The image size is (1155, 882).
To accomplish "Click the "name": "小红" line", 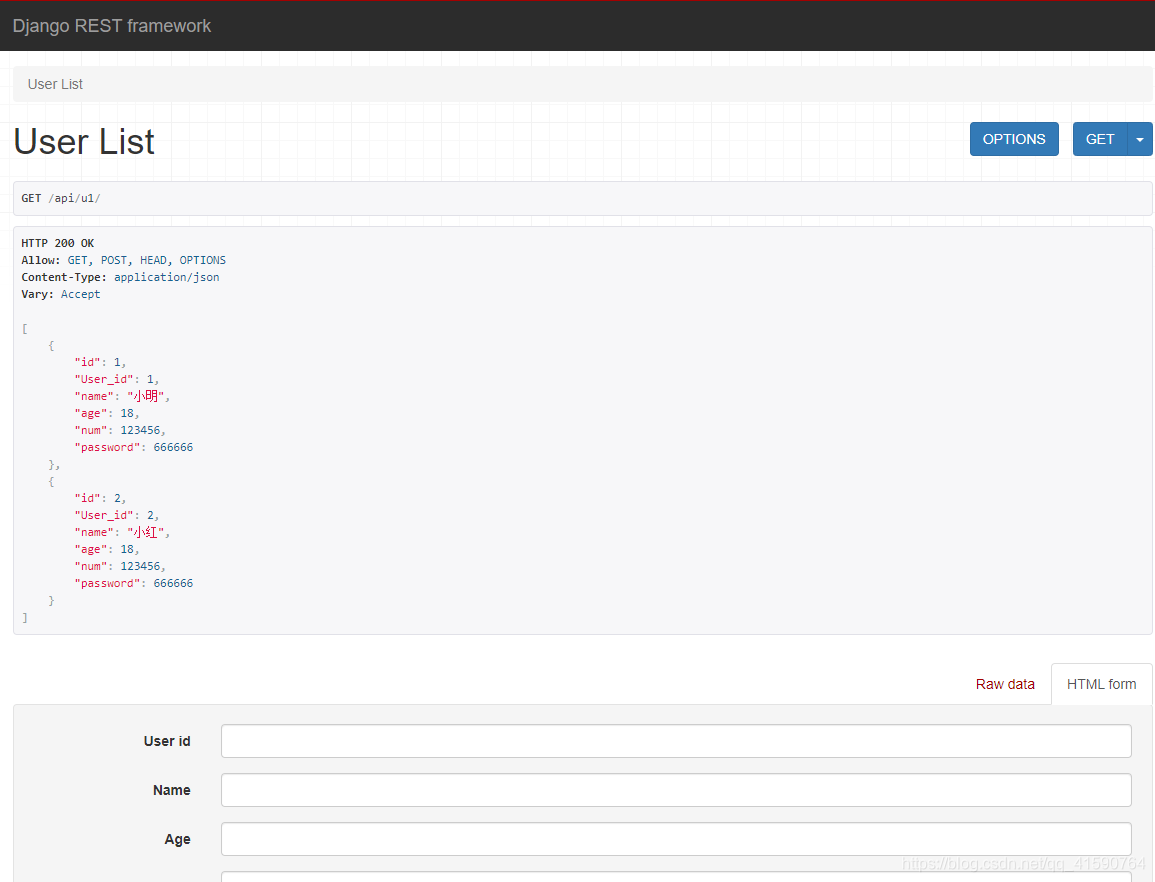I will (122, 532).
